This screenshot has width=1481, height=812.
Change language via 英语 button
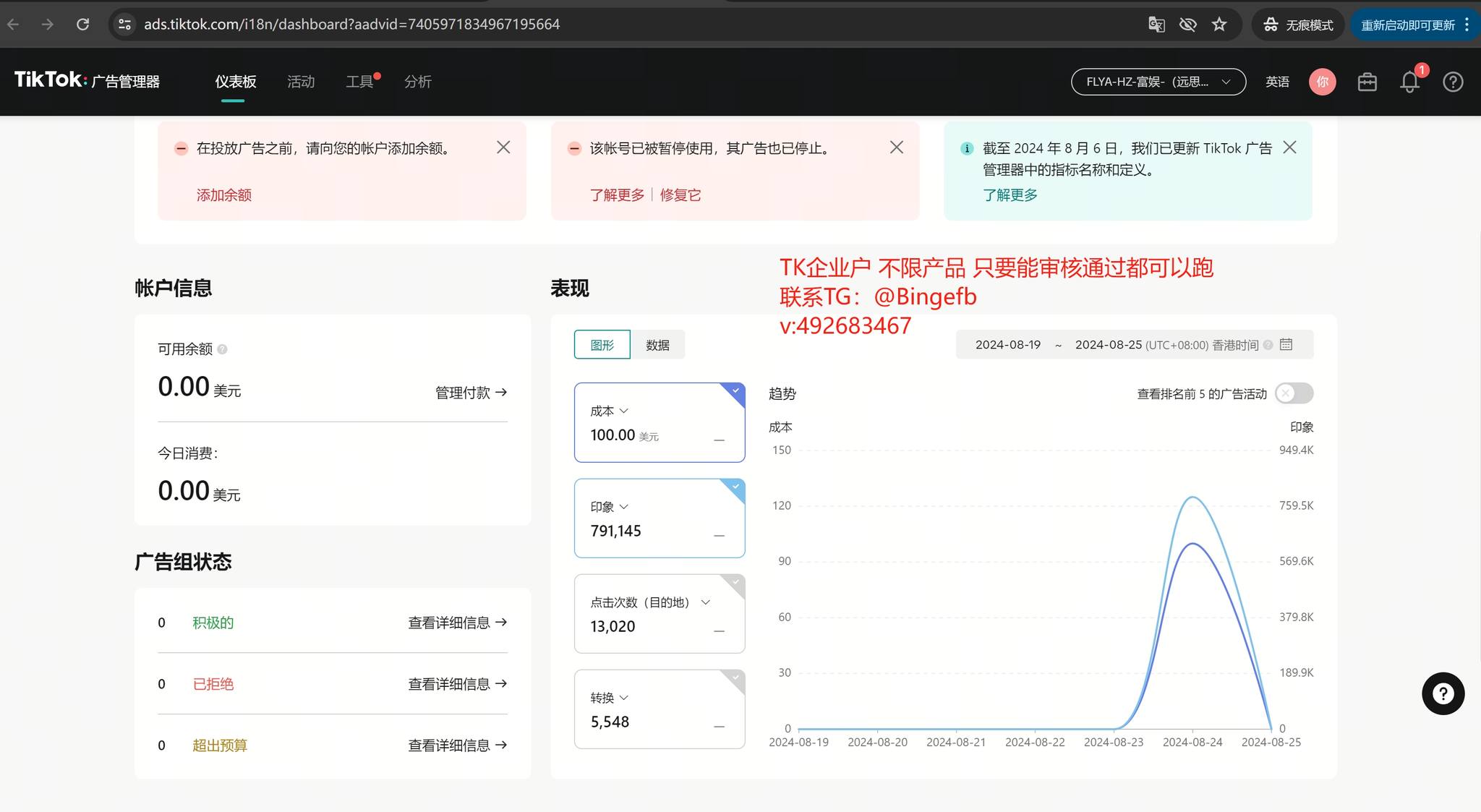pos(1277,82)
